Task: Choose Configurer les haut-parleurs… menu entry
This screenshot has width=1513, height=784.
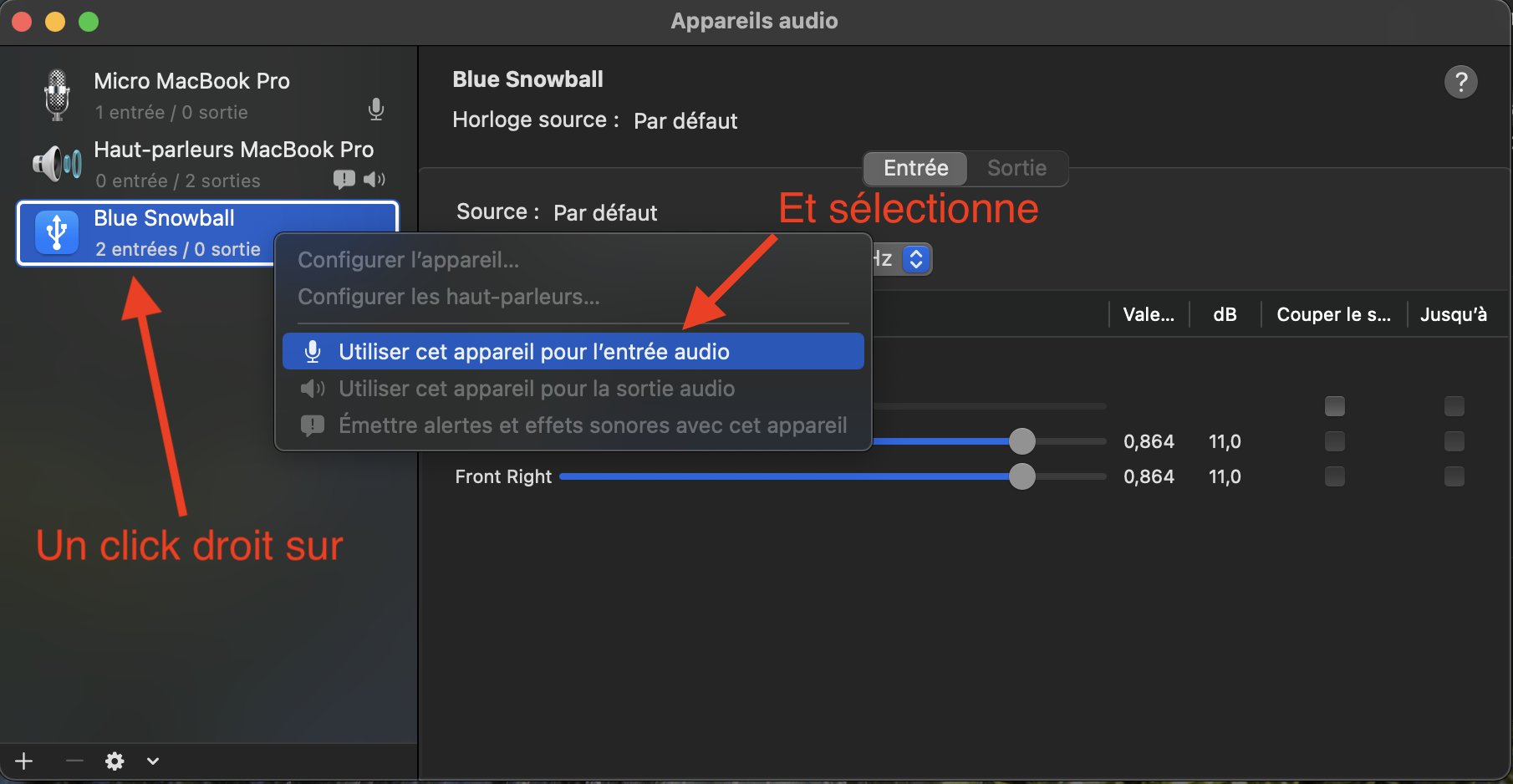Action: coord(573,297)
